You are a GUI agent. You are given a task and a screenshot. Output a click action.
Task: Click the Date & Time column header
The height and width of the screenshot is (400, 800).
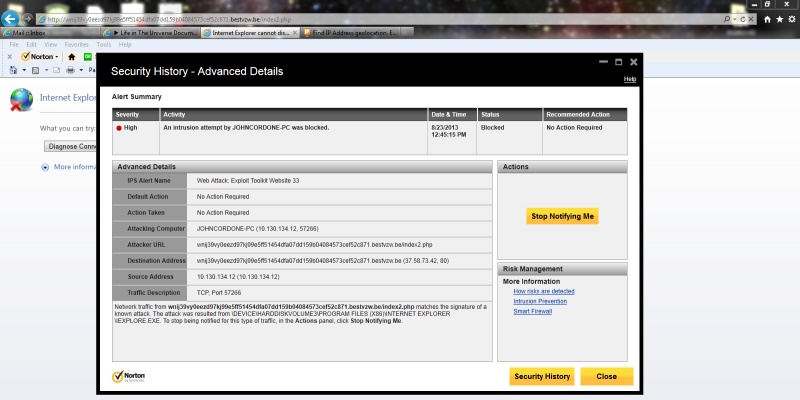(452, 114)
